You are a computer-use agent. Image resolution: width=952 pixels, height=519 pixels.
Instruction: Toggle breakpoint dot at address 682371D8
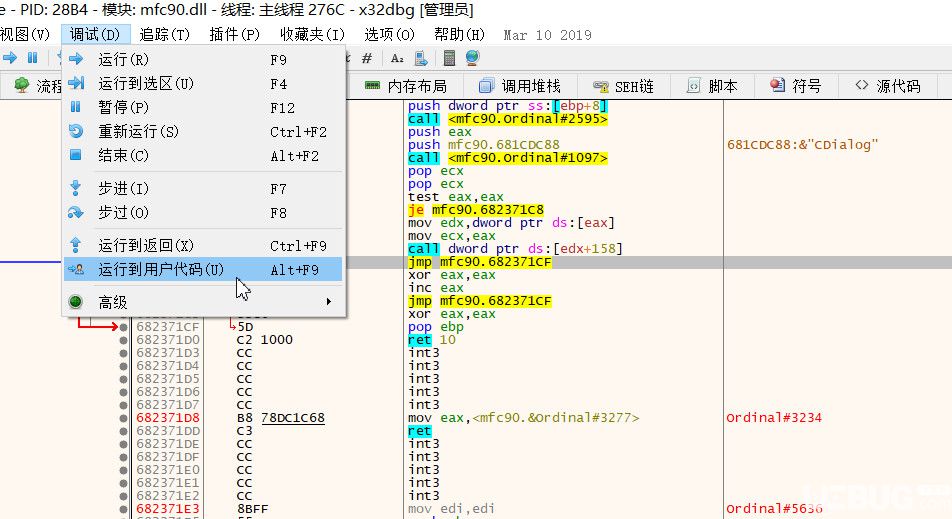tap(123, 418)
